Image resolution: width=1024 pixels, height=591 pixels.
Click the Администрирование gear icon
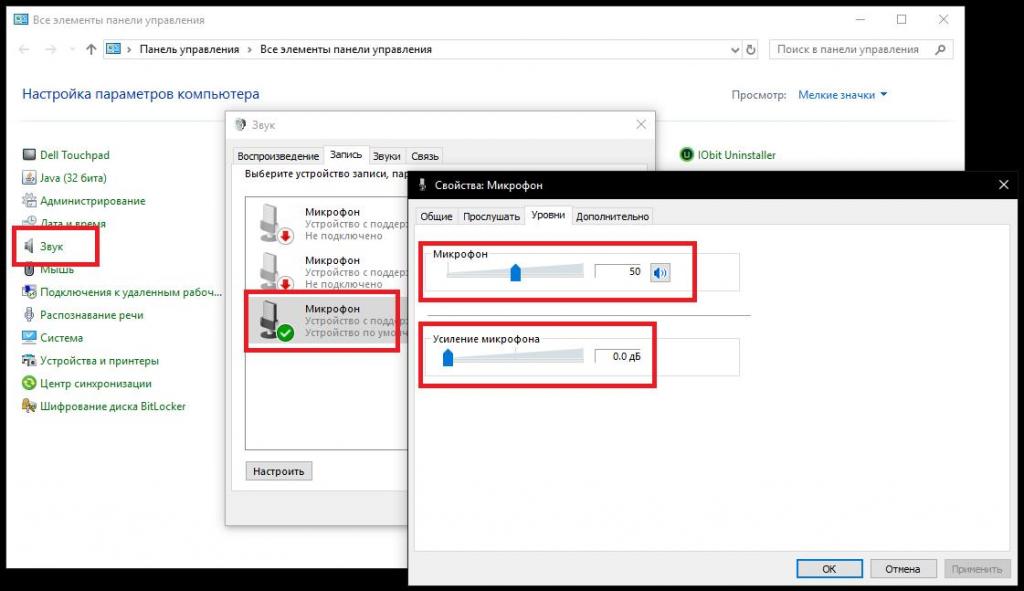(29, 200)
